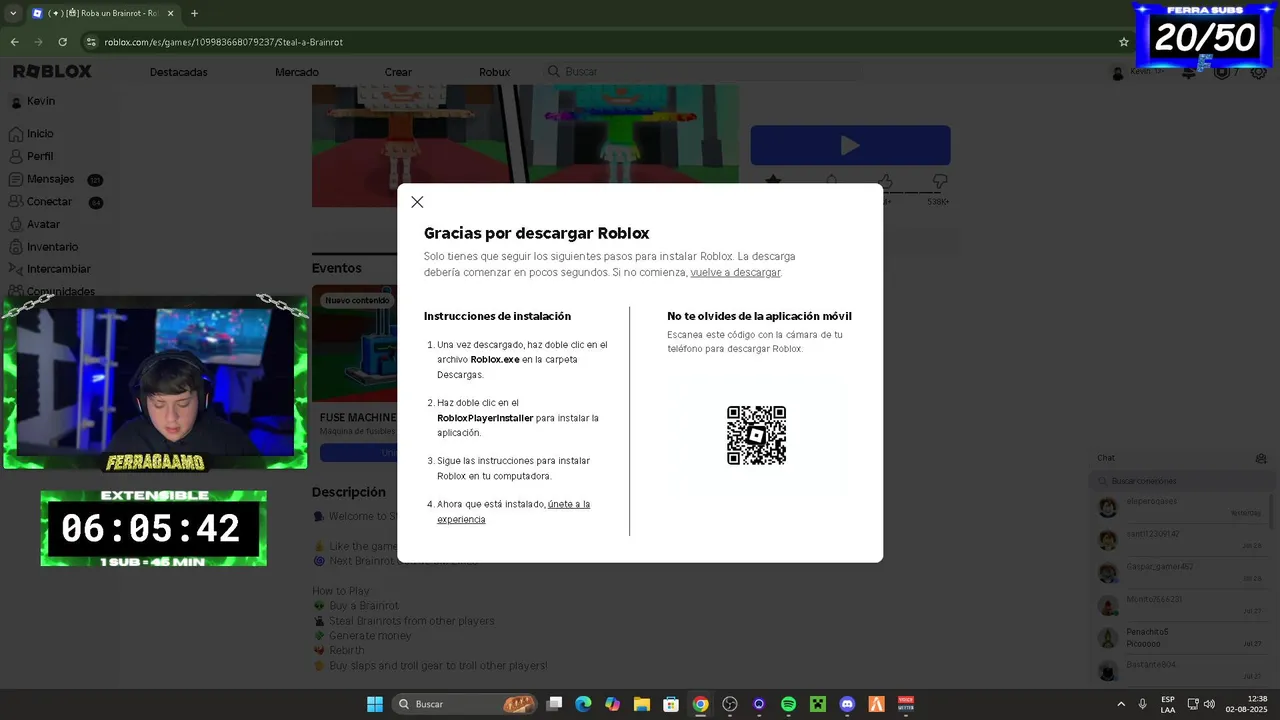Click the browser back arrow
1280x720 pixels.
coord(14,42)
